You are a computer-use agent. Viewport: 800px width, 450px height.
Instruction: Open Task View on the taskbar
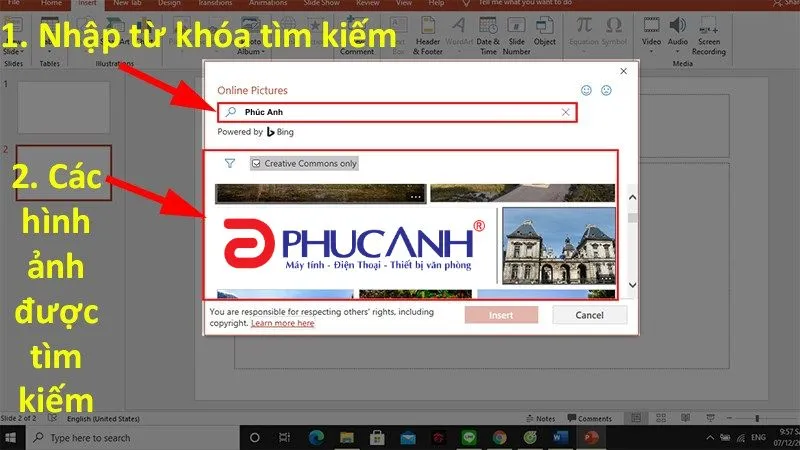[x=285, y=437]
